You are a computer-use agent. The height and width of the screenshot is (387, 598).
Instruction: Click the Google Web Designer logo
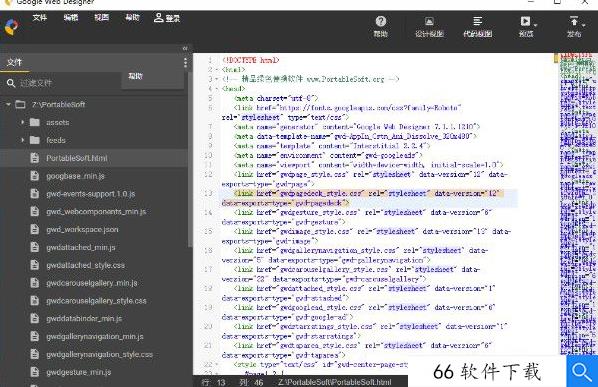pos(11,27)
